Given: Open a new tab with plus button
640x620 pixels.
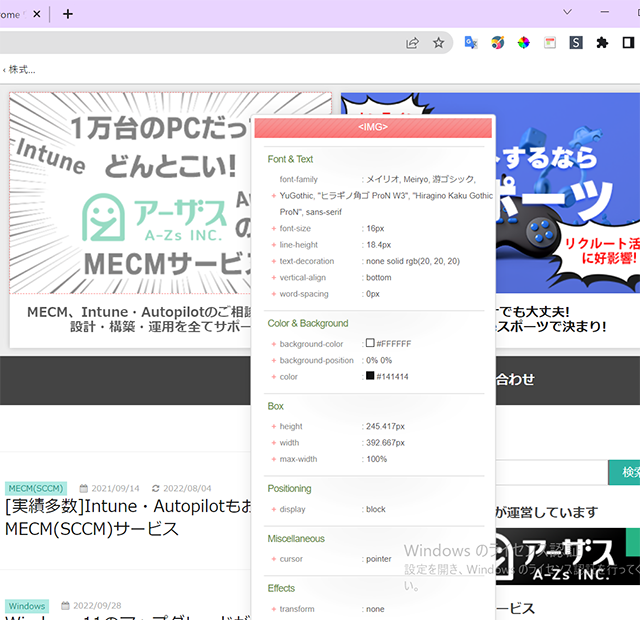Looking at the screenshot, I should coord(68,14).
